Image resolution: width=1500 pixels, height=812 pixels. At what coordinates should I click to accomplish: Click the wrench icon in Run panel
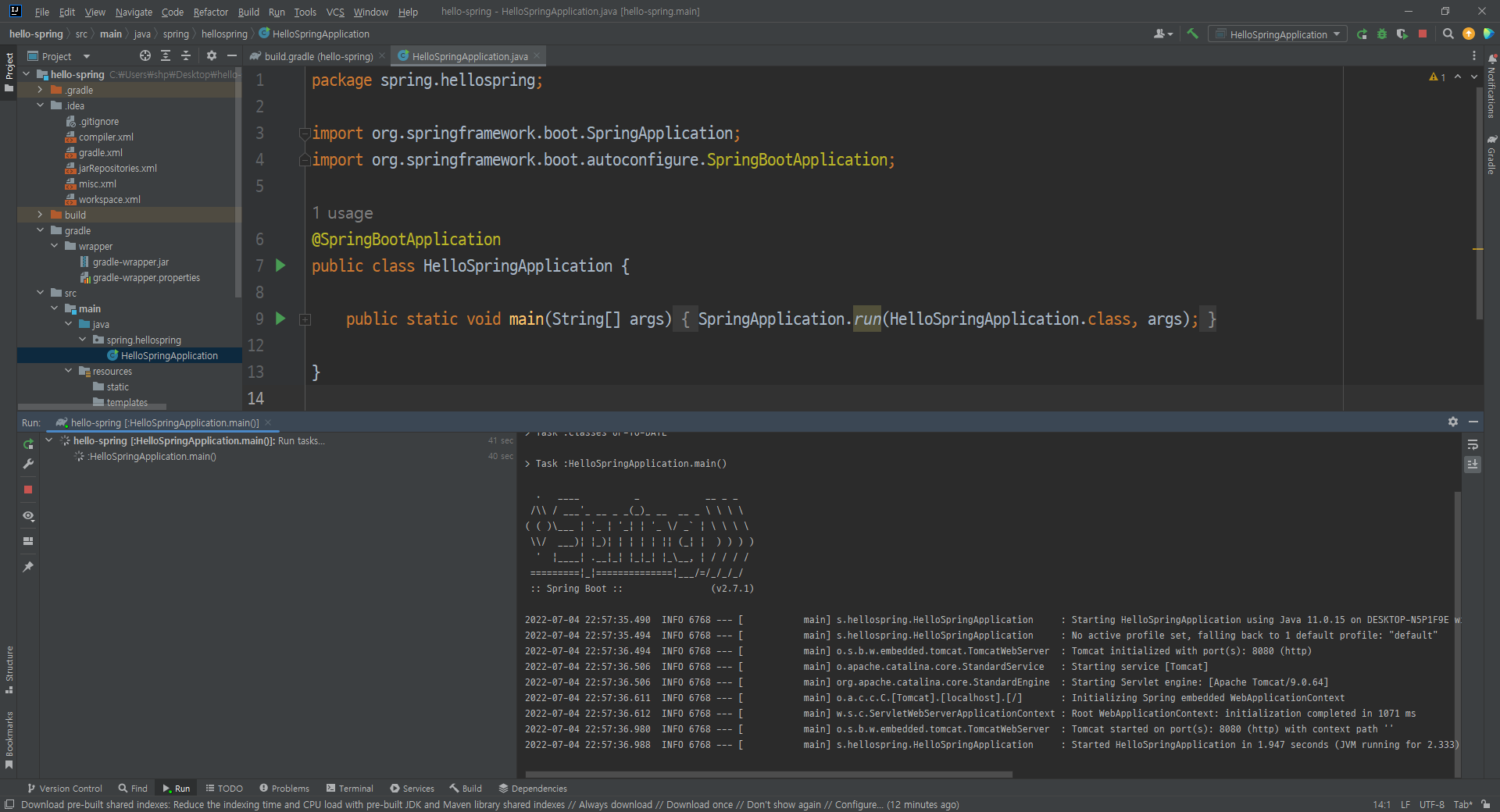(x=29, y=464)
